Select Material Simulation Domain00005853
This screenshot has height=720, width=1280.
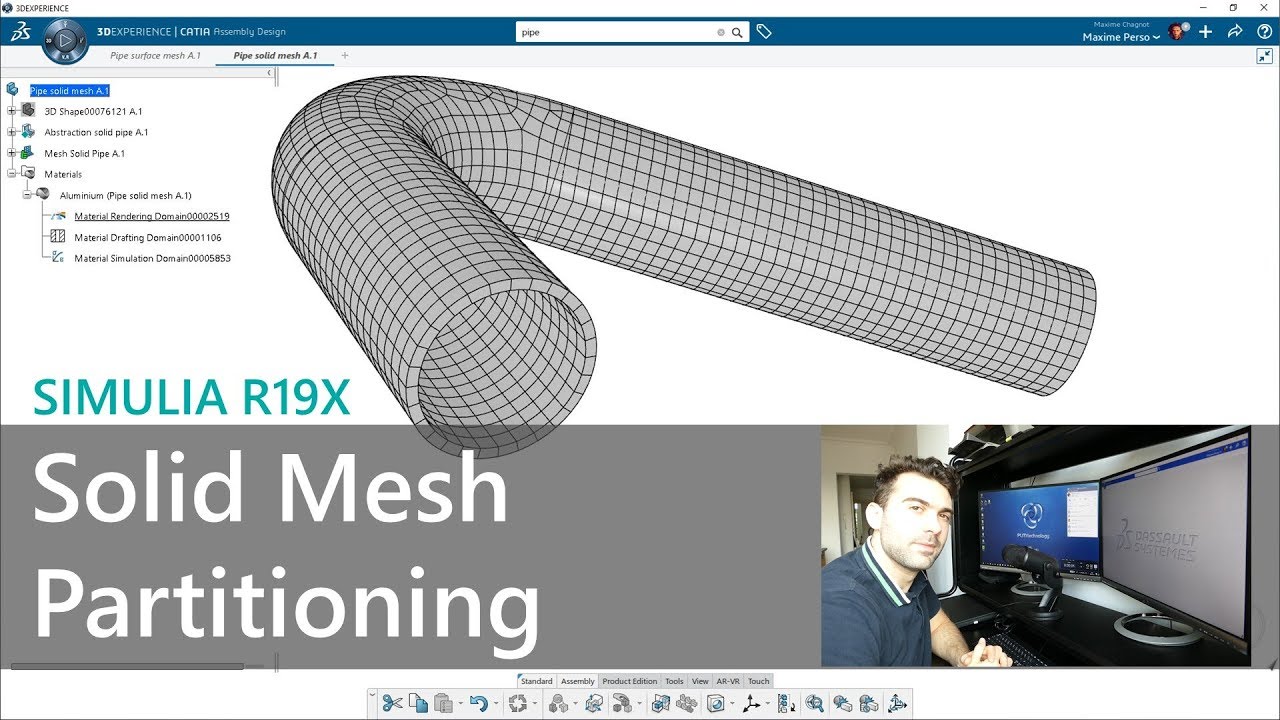pyautogui.click(x=153, y=259)
